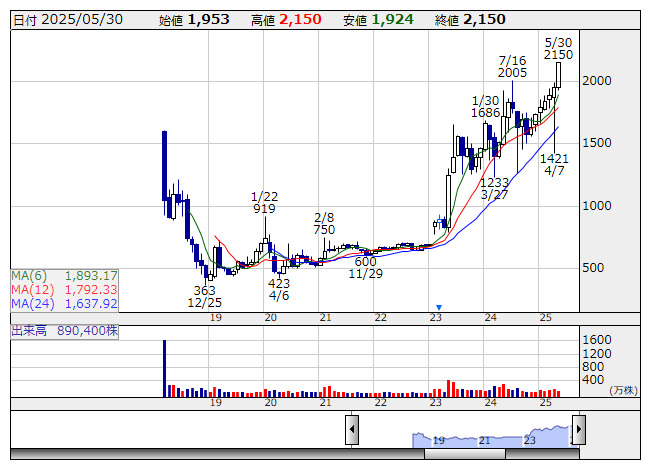
Task: Click the 終値 2,150 close value
Action: pos(470,20)
